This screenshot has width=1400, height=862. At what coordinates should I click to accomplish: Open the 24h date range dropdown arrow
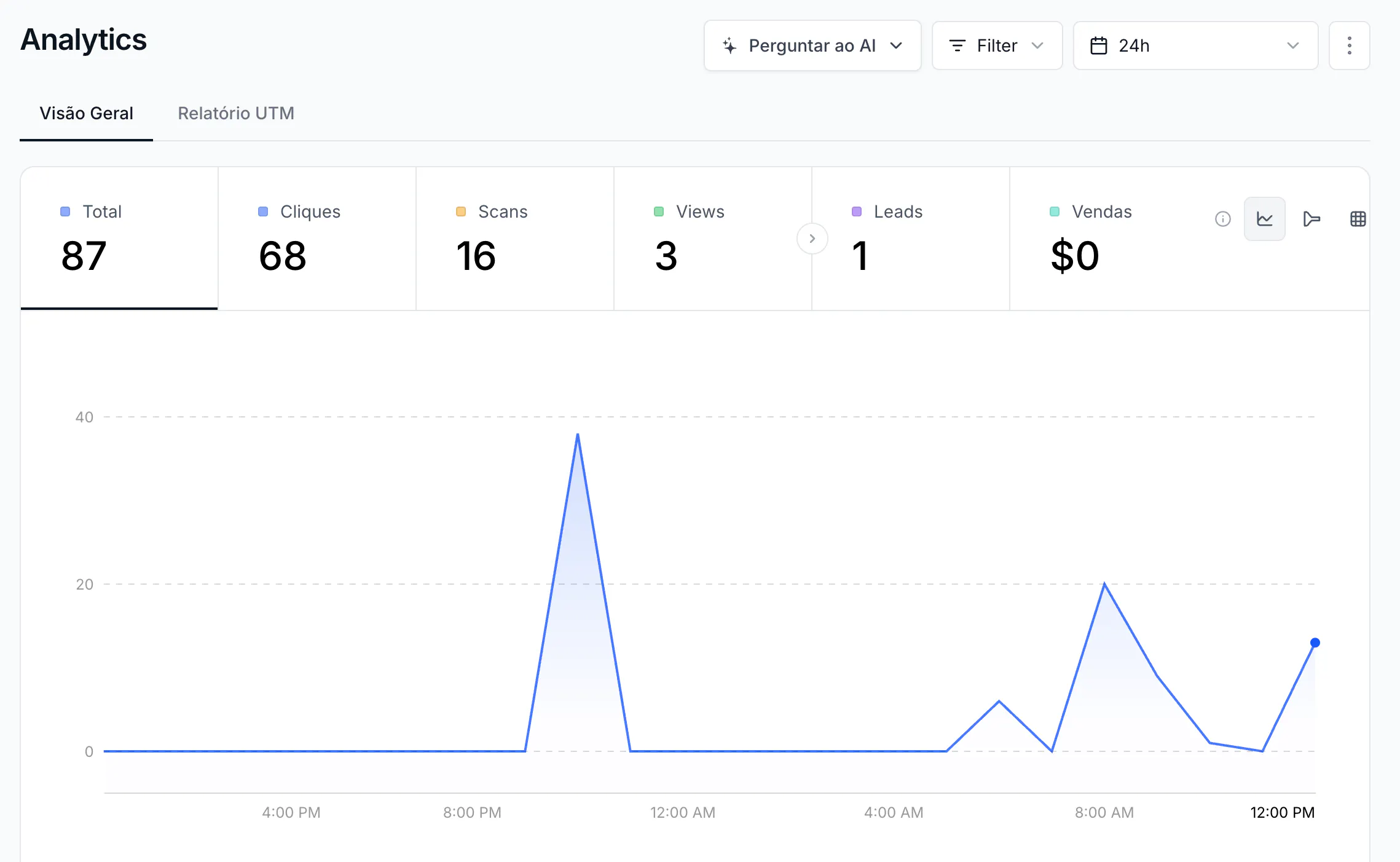[x=1292, y=45]
